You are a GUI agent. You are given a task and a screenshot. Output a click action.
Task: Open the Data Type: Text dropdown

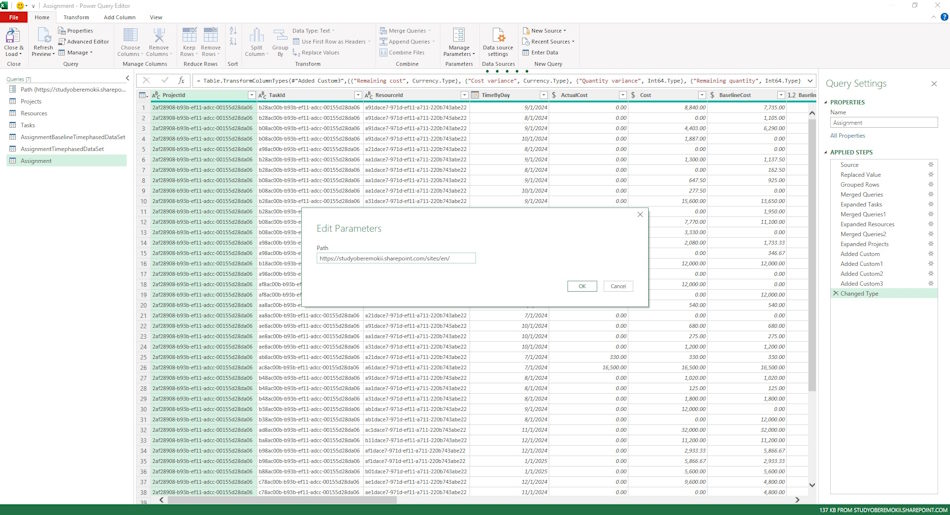point(313,31)
